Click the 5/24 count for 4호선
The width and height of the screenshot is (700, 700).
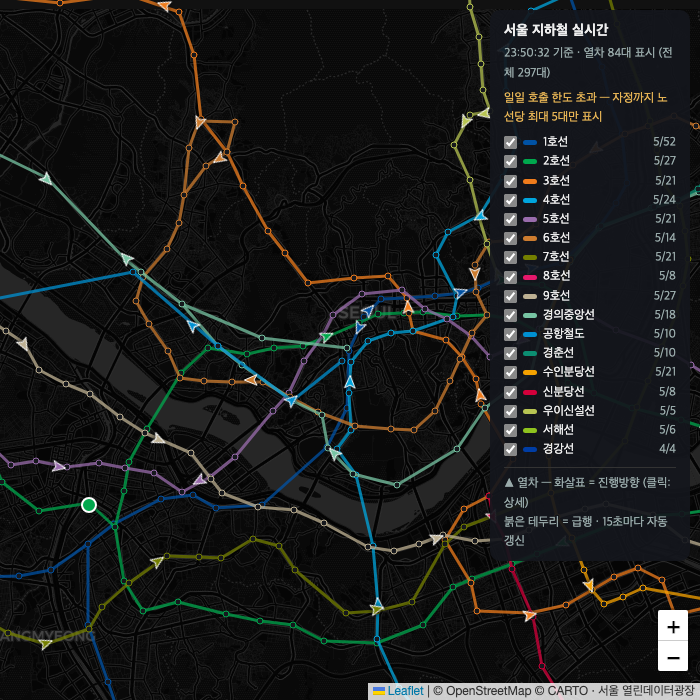[664, 200]
